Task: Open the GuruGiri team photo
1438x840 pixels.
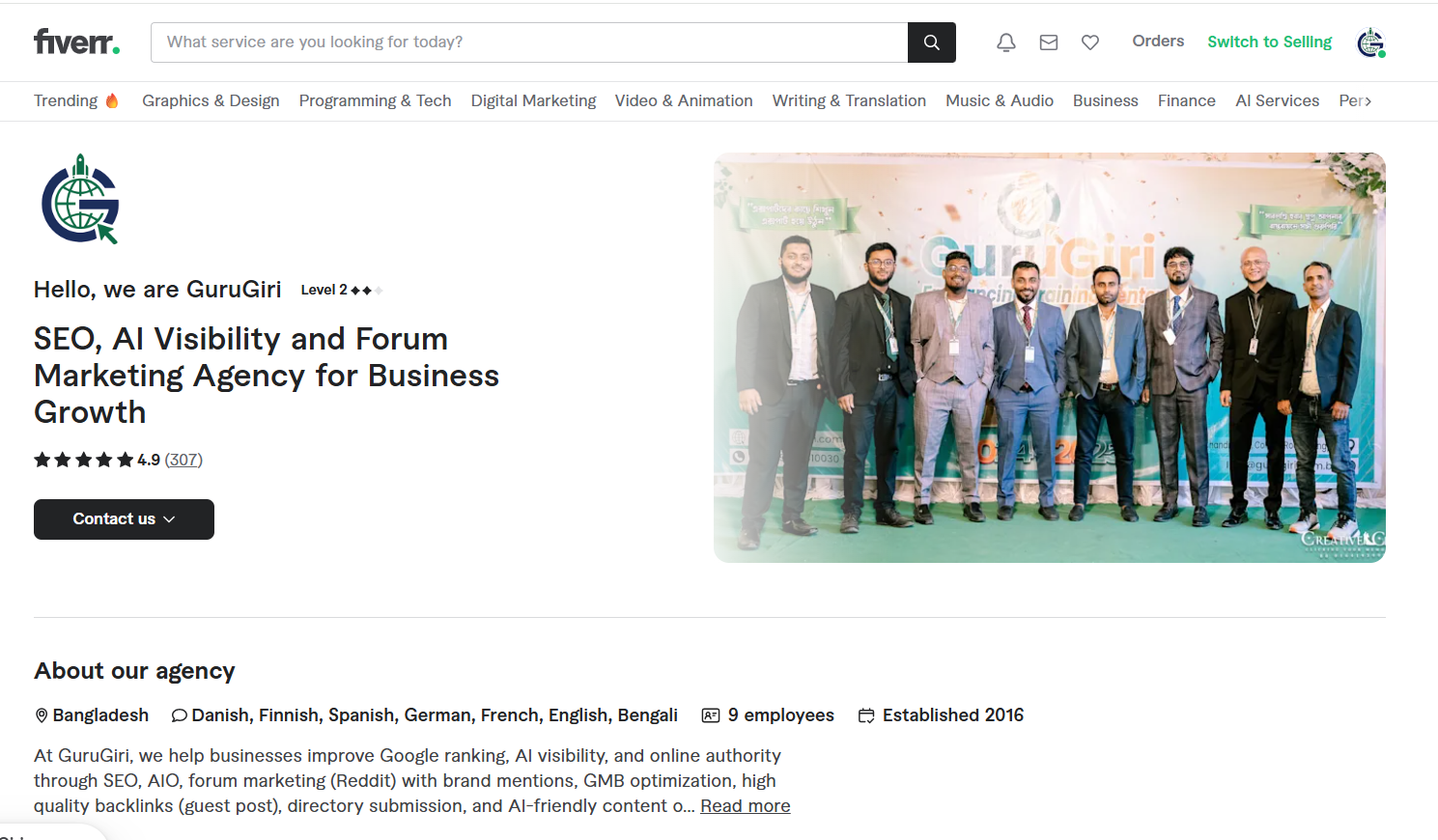Action: (x=1050, y=357)
